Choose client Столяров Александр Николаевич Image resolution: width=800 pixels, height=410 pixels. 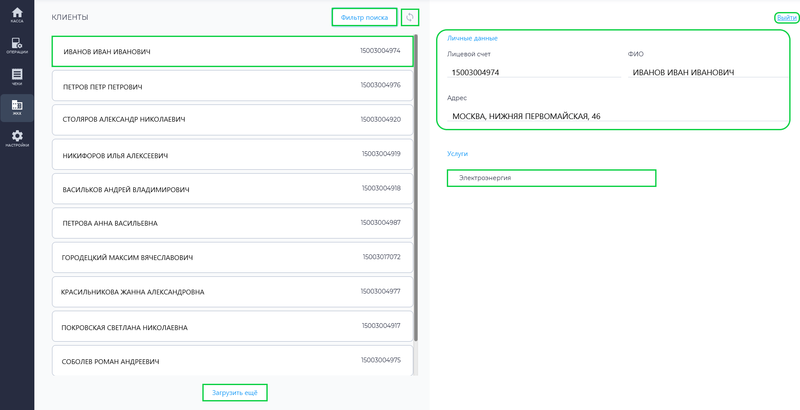click(231, 119)
